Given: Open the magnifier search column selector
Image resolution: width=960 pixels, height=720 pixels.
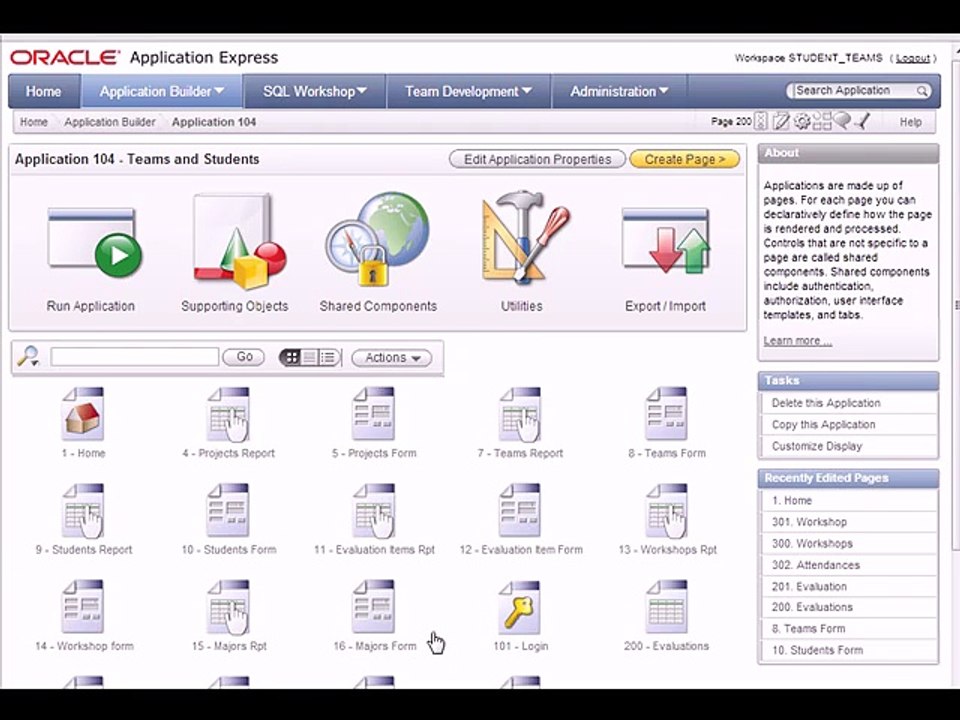Looking at the screenshot, I should (x=28, y=356).
